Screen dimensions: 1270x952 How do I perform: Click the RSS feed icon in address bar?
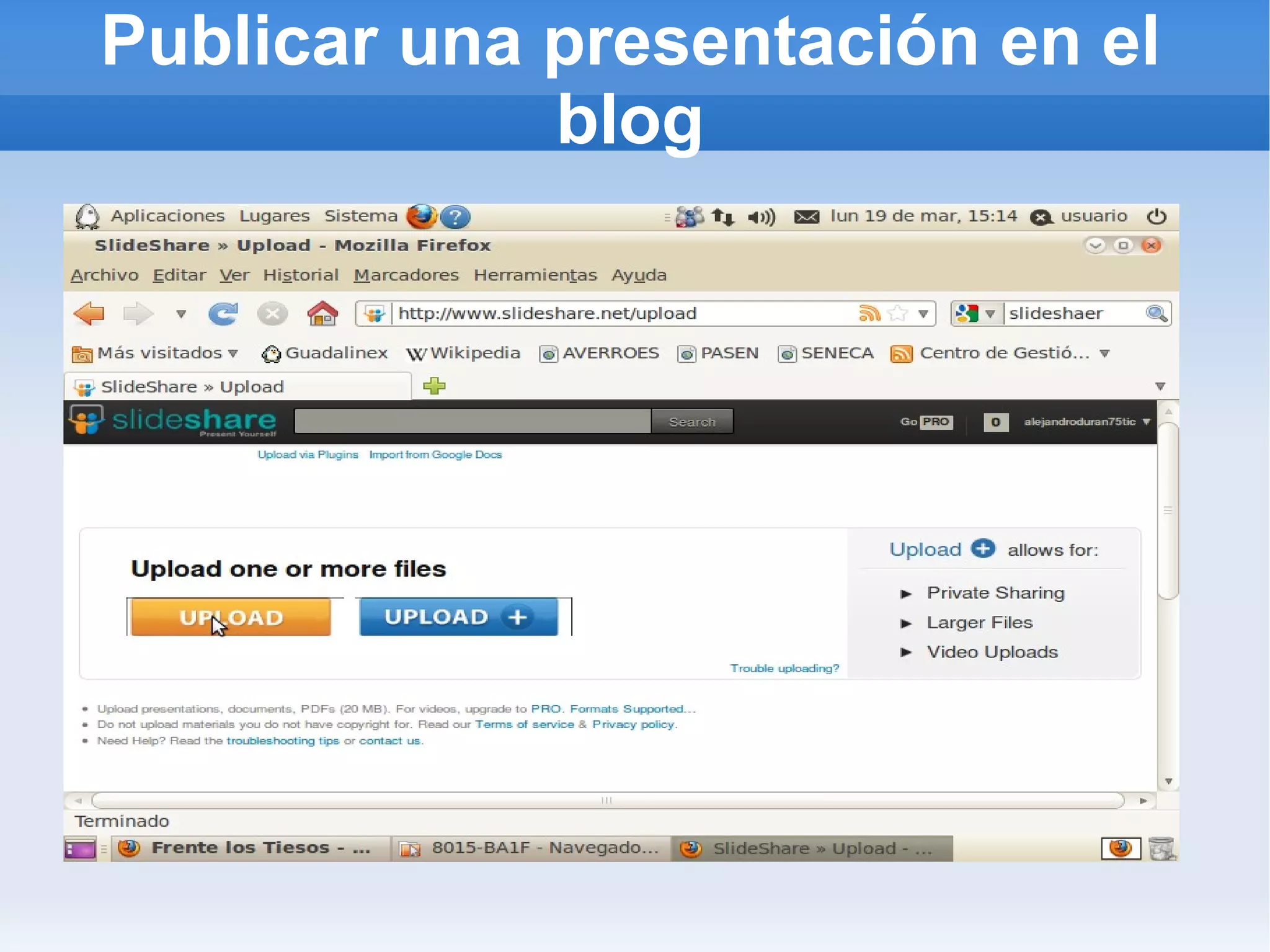pos(869,313)
